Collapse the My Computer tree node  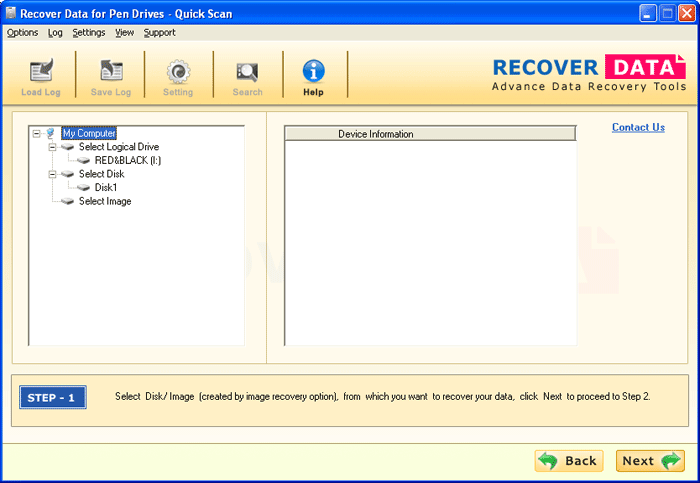36,133
